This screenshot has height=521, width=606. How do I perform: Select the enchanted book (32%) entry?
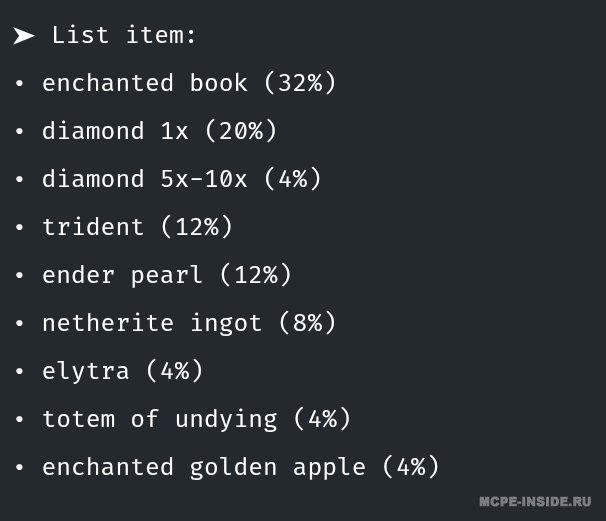coord(189,83)
